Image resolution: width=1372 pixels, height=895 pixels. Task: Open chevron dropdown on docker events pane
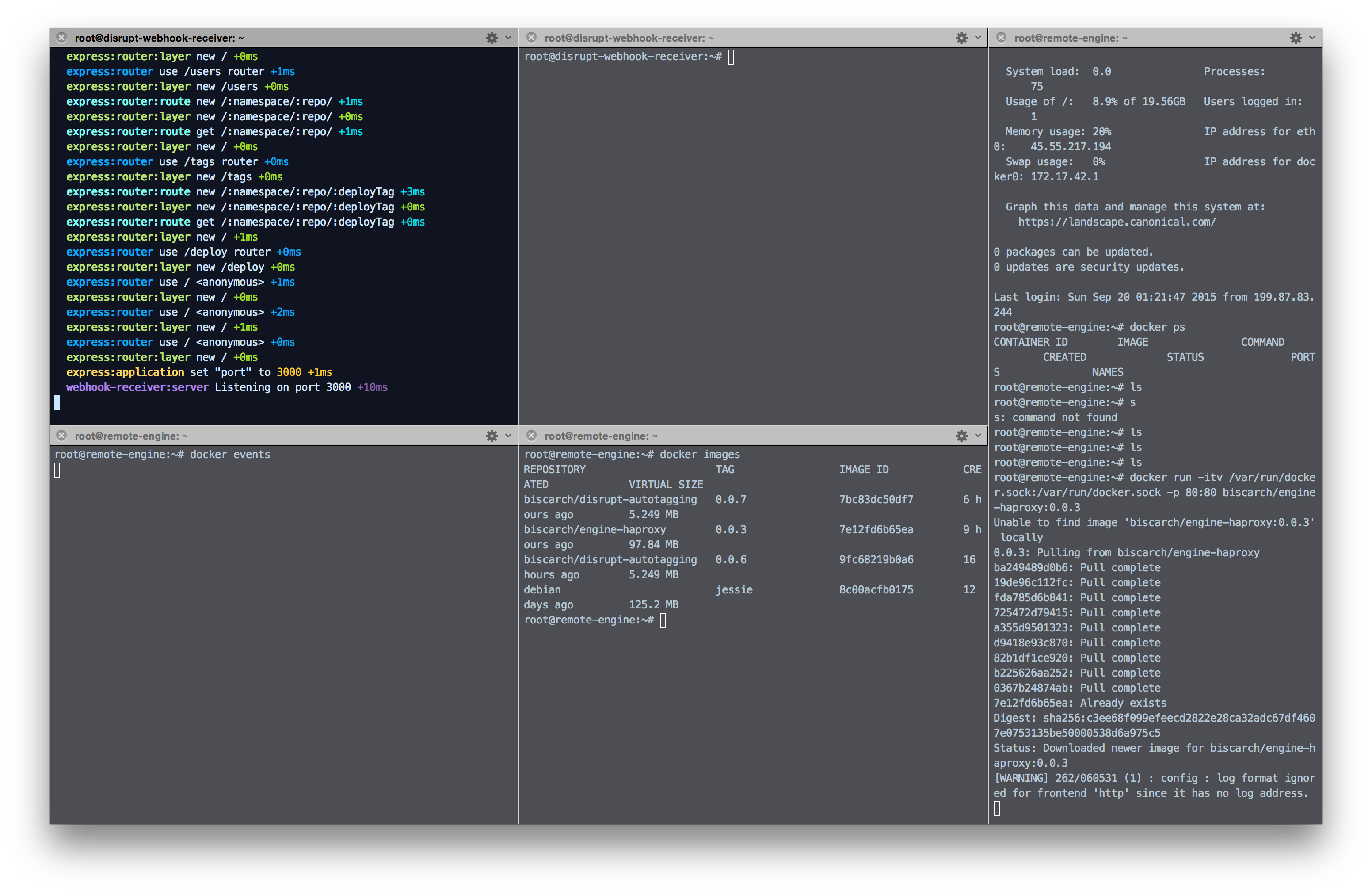point(508,436)
